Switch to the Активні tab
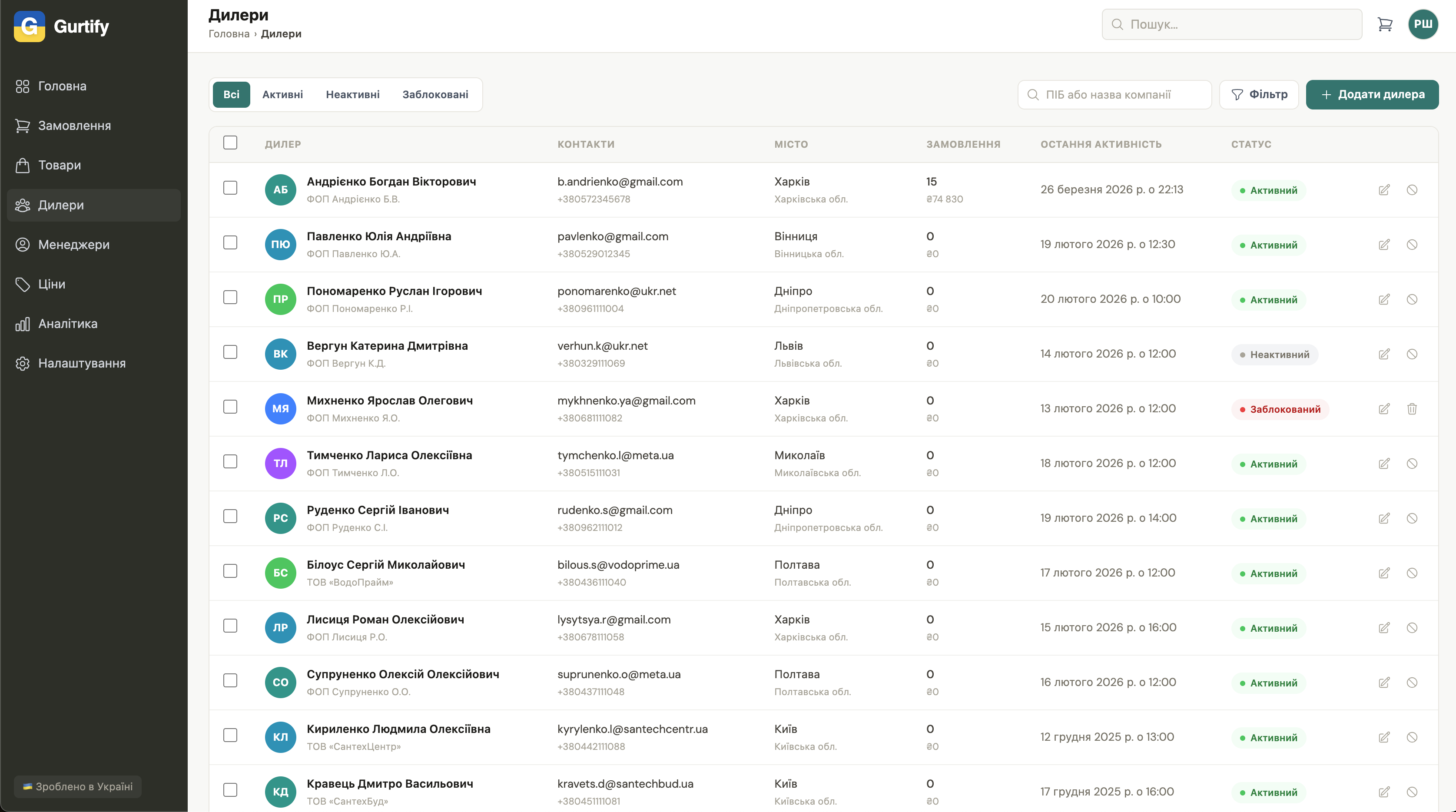Image resolution: width=1456 pixels, height=812 pixels. [282, 94]
